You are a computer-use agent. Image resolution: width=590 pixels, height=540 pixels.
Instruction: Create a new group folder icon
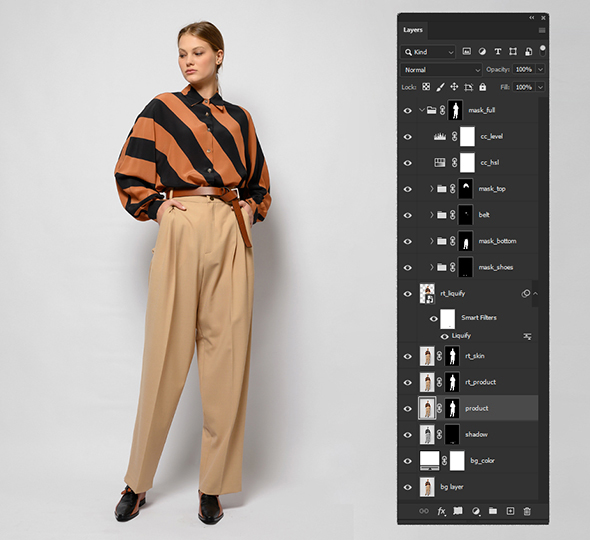(x=493, y=511)
